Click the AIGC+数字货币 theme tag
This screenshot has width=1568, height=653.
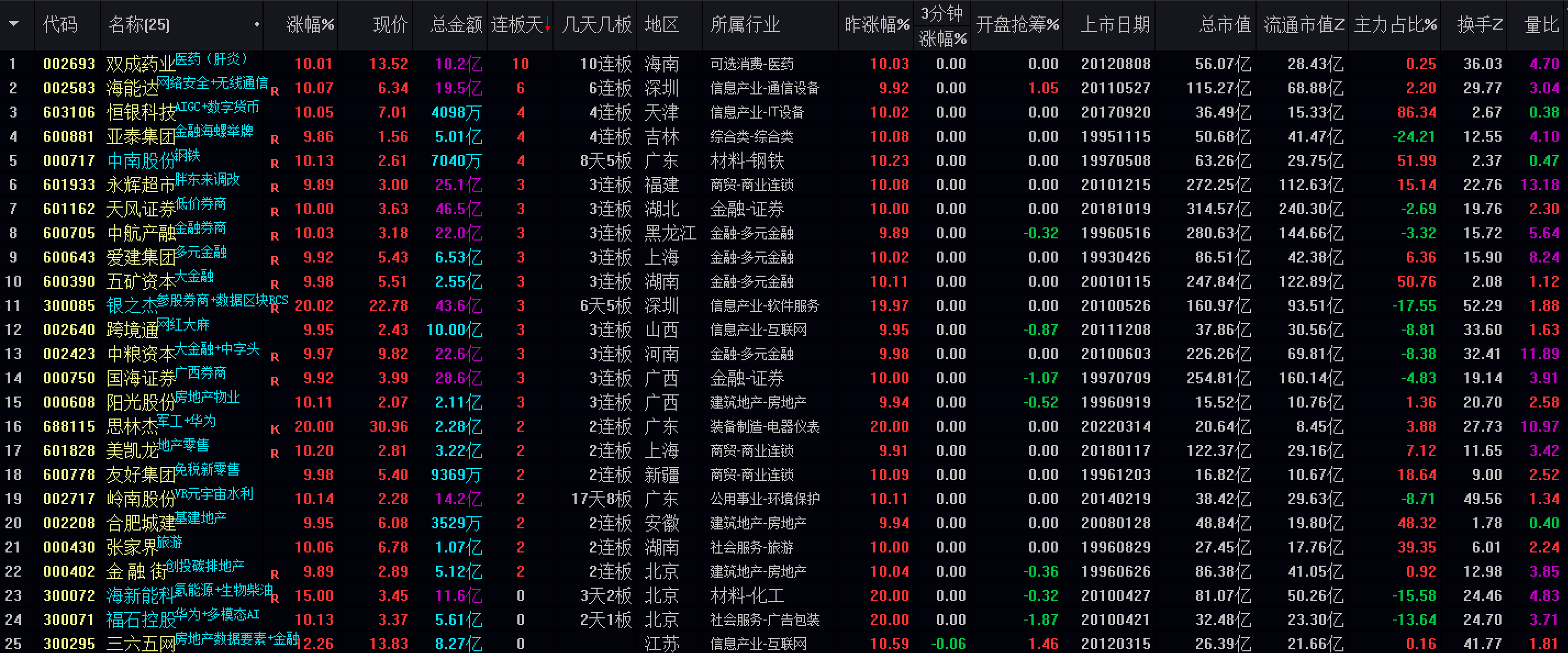[217, 107]
